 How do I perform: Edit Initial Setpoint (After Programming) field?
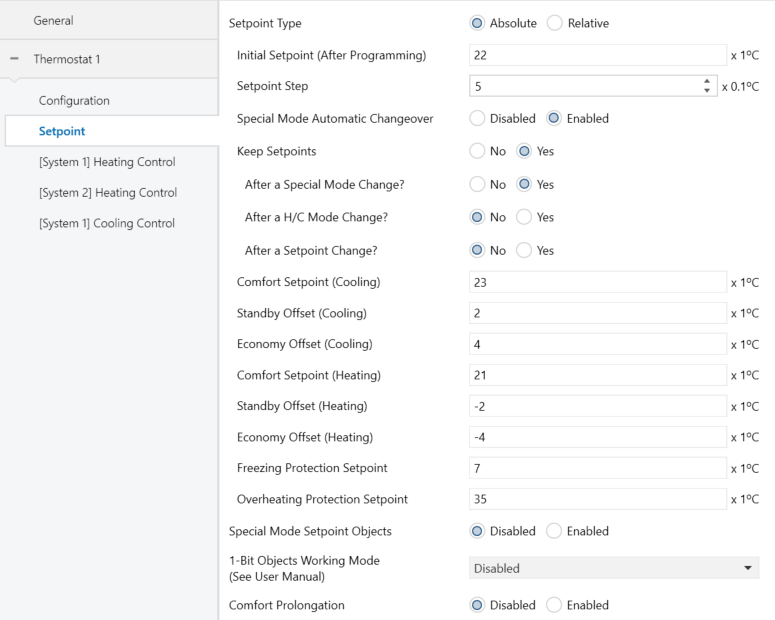click(598, 55)
